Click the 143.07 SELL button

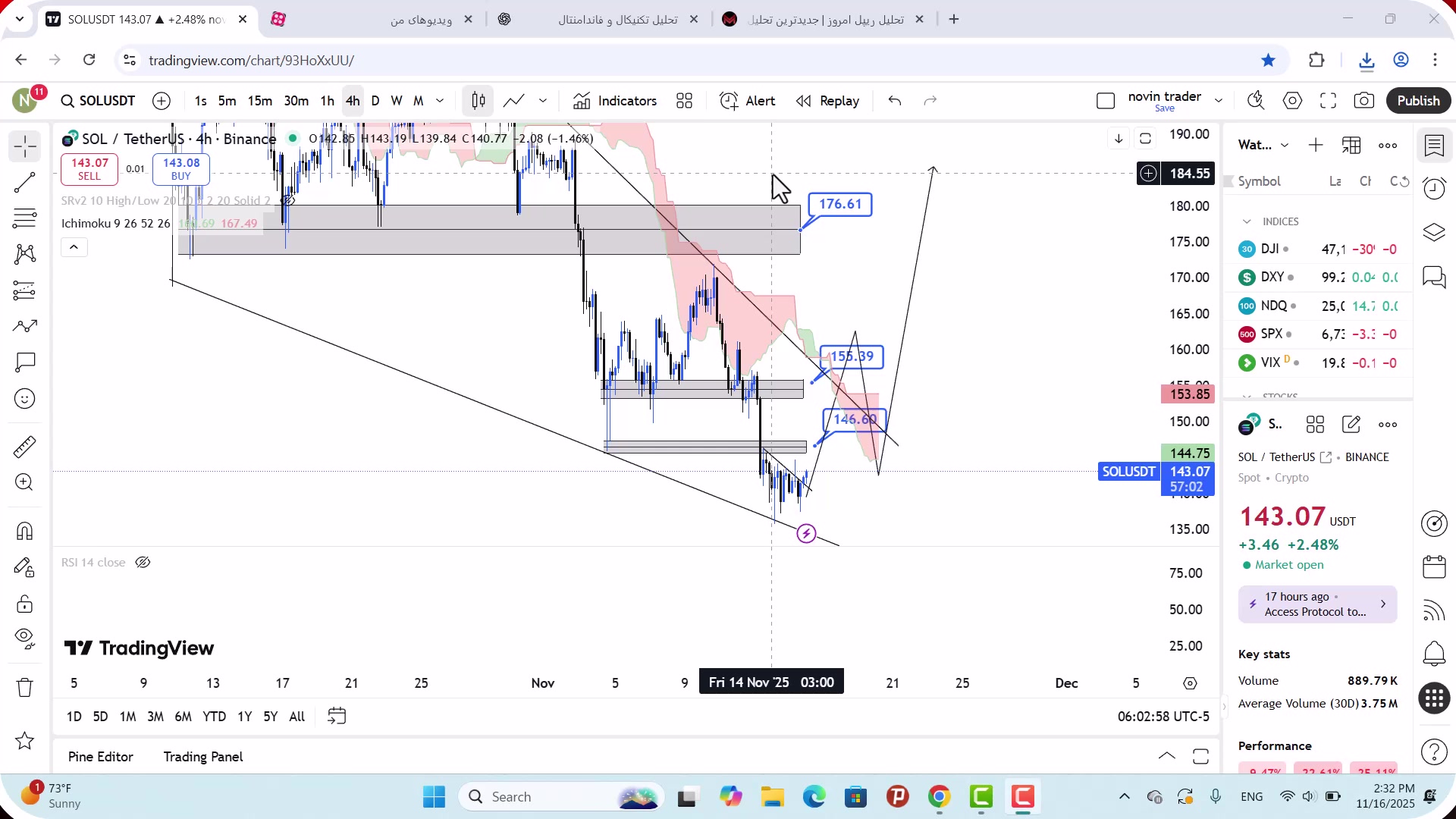(x=89, y=169)
